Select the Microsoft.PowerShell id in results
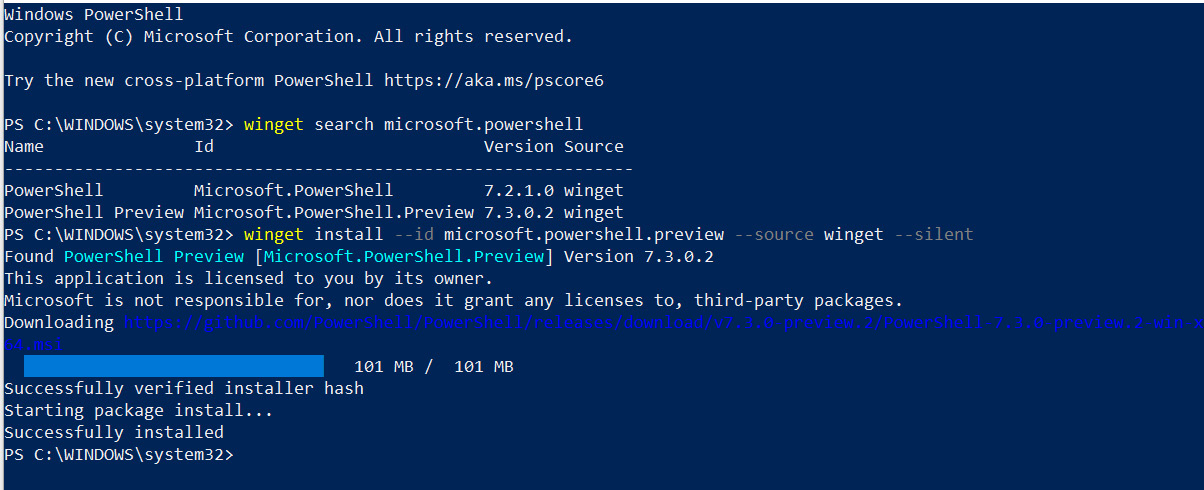Screen dimensions: 1204x490 294,190
